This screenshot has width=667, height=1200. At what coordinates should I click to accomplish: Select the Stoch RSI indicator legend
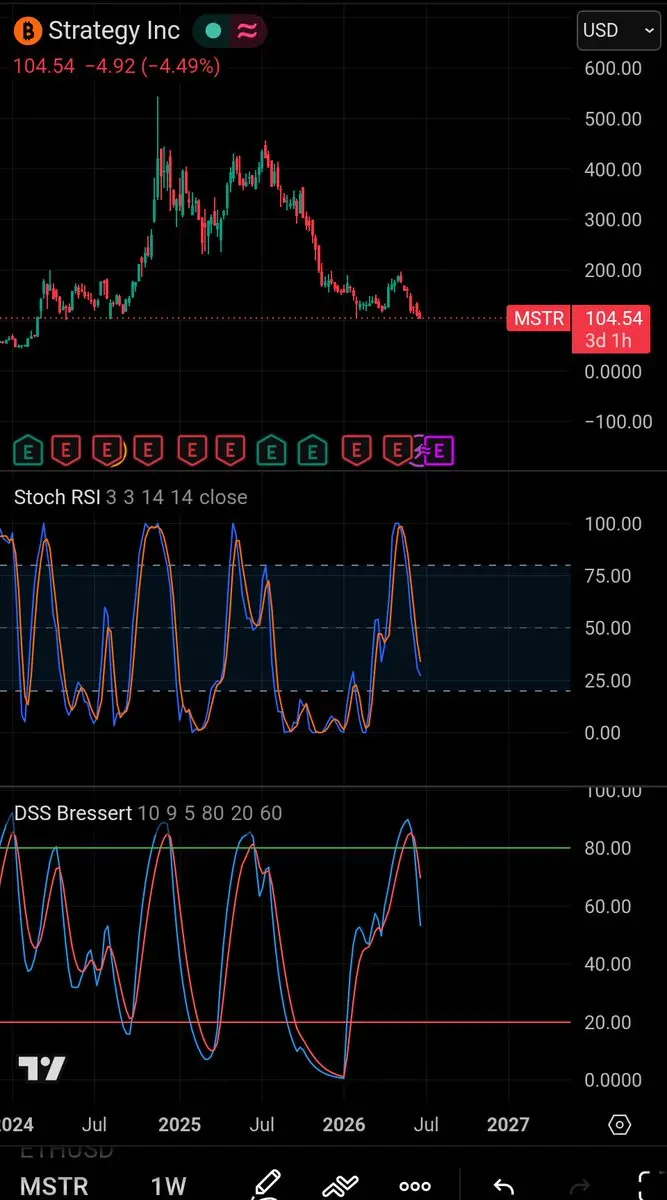click(130, 497)
